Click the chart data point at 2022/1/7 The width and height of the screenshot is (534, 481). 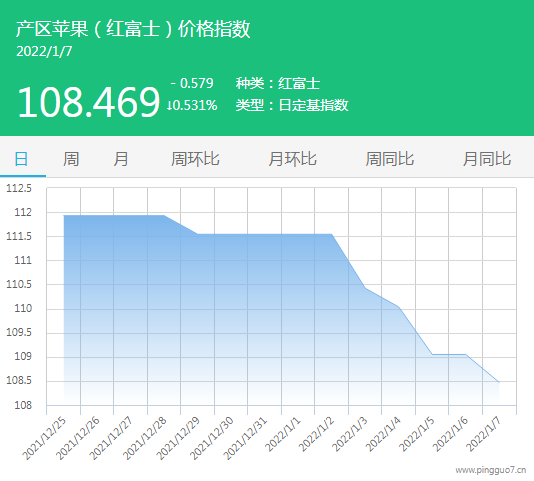[x=499, y=383]
